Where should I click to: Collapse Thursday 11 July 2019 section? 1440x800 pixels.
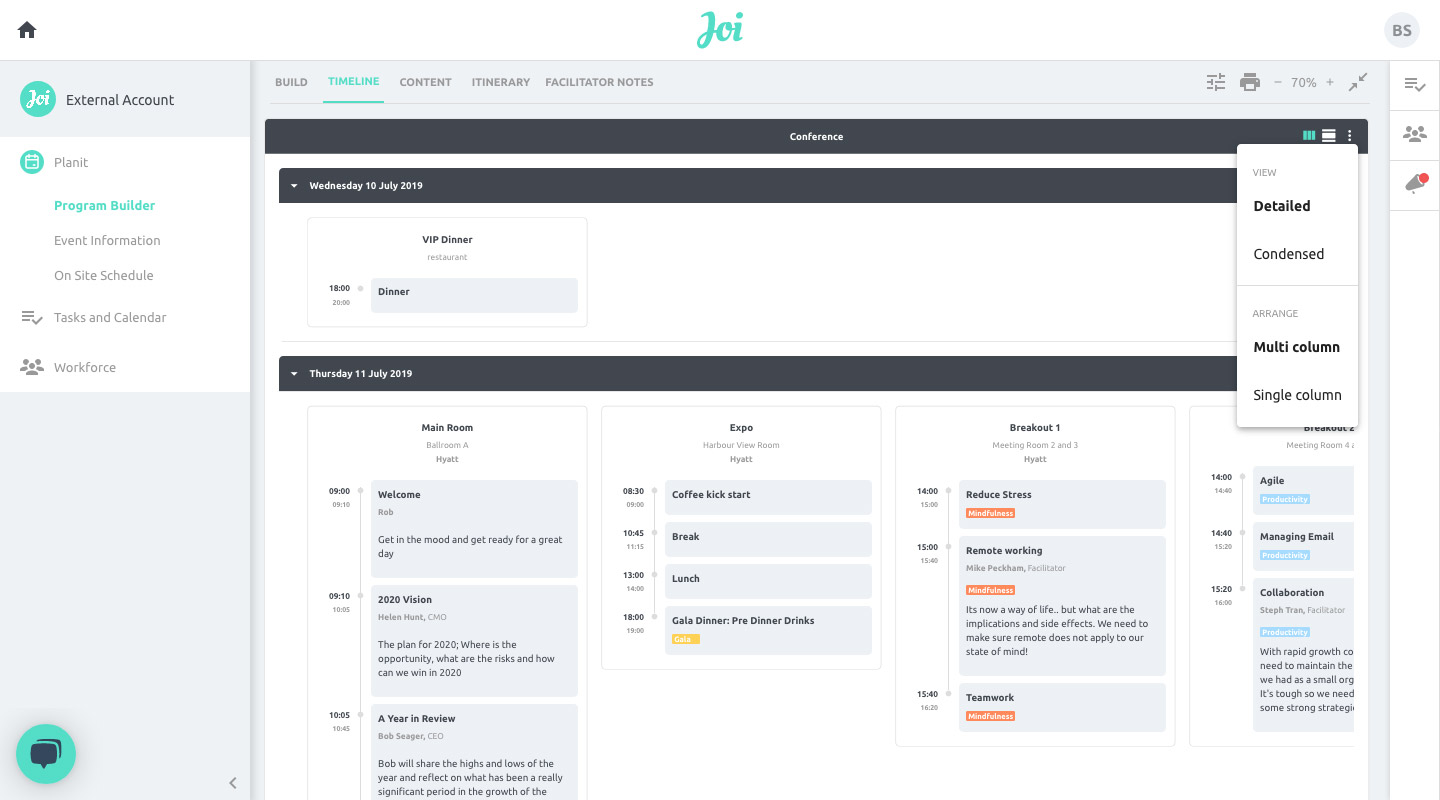tap(294, 374)
